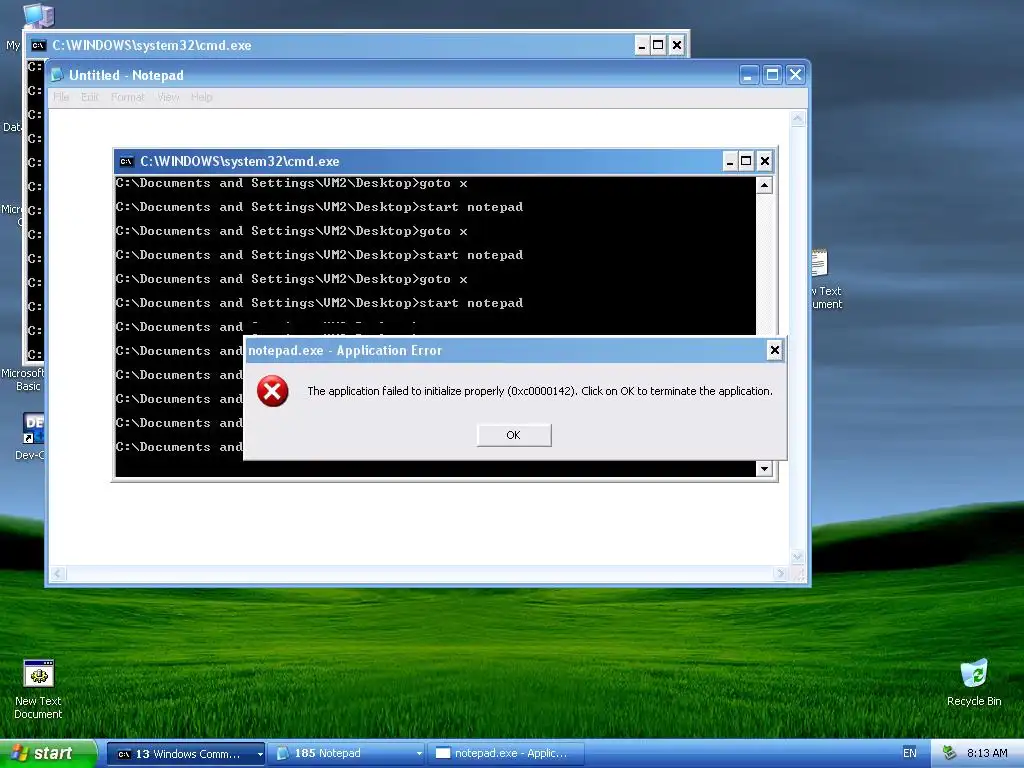Image resolution: width=1024 pixels, height=768 pixels.
Task: Click Notepad vertical scrollbar up arrow
Action: (x=797, y=119)
